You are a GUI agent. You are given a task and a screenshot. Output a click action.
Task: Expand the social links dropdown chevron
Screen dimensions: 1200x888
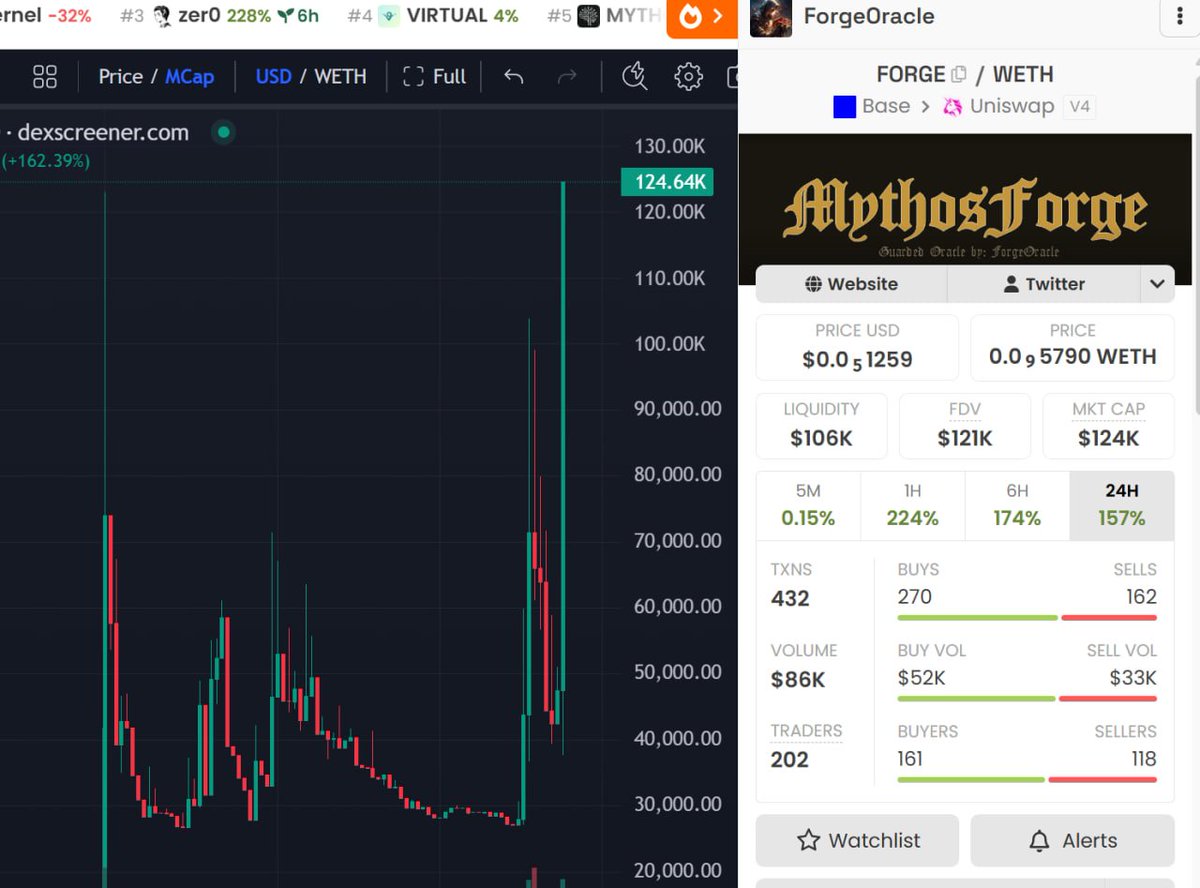point(1157,284)
